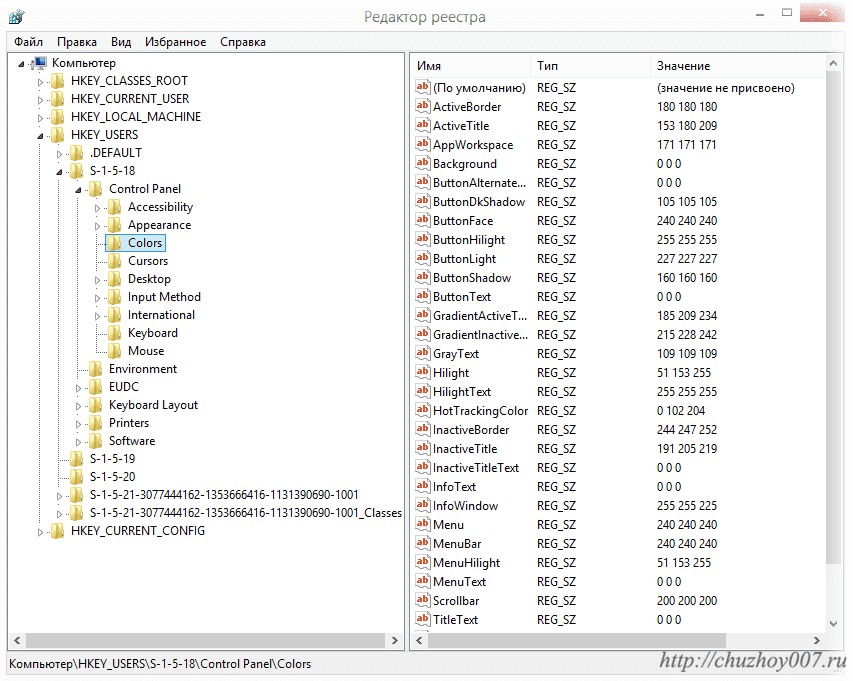The width and height of the screenshot is (853, 681).
Task: Click the string icon beside ButtonFace
Action: pyautogui.click(x=423, y=220)
